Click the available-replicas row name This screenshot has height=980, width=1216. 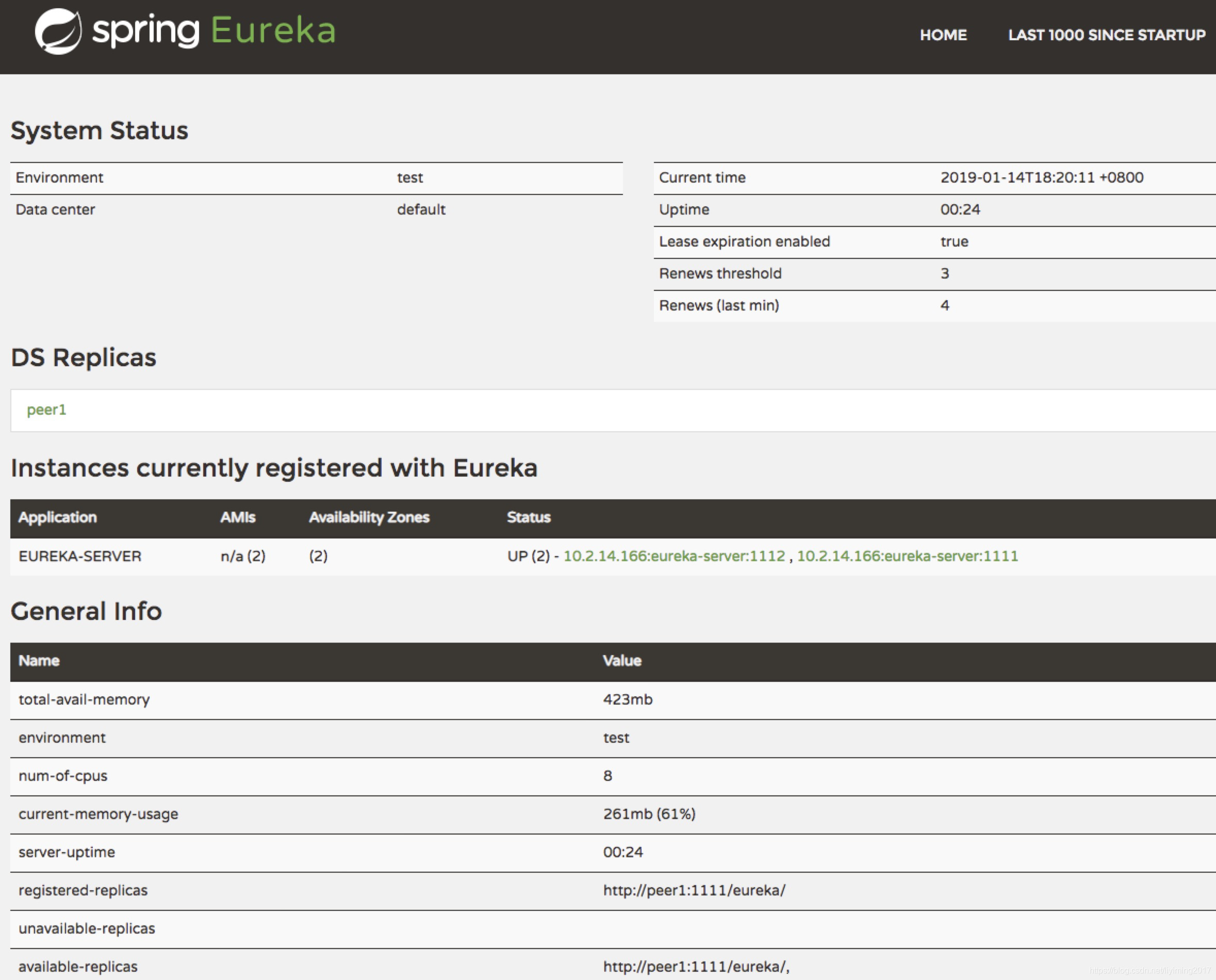coord(78,967)
